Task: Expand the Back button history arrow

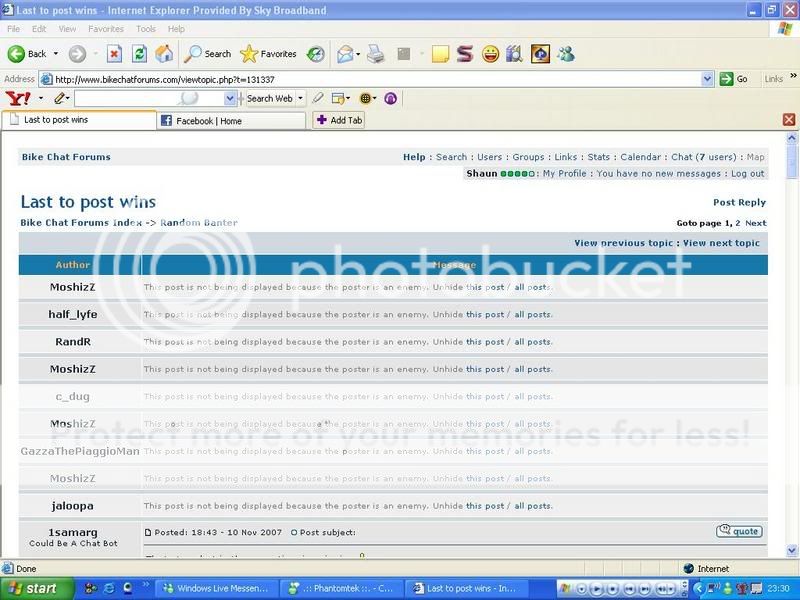Action: click(56, 54)
